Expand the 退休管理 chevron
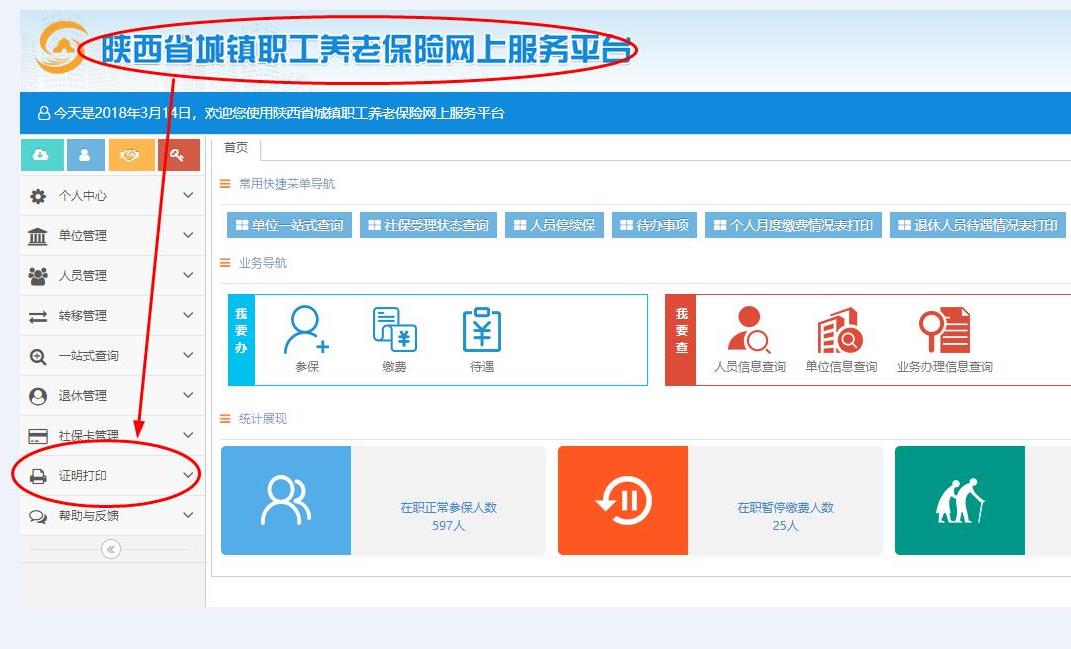Image resolution: width=1071 pixels, height=649 pixels. click(x=189, y=395)
